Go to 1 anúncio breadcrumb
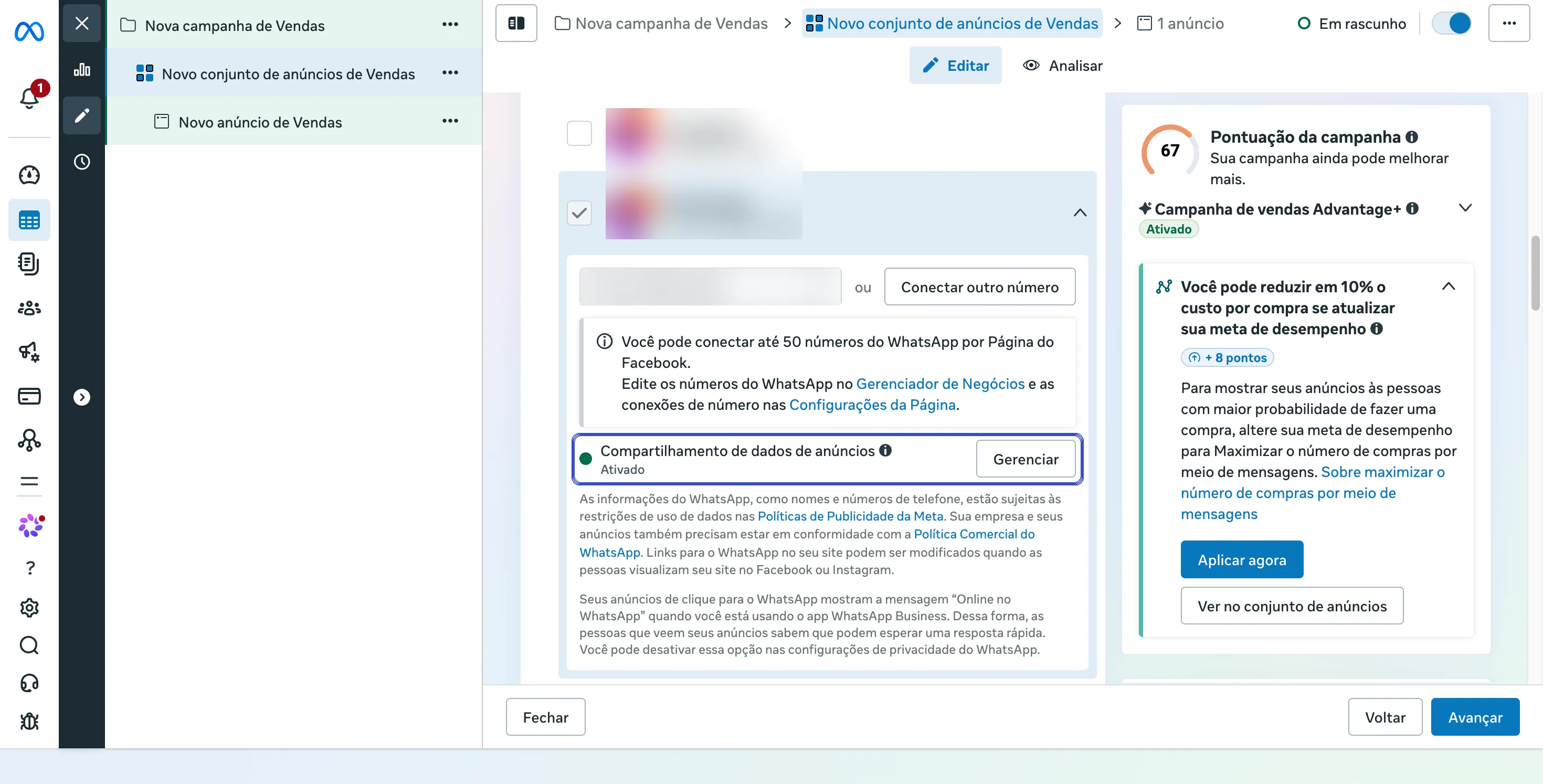This screenshot has height=784, width=1543. click(x=1180, y=24)
